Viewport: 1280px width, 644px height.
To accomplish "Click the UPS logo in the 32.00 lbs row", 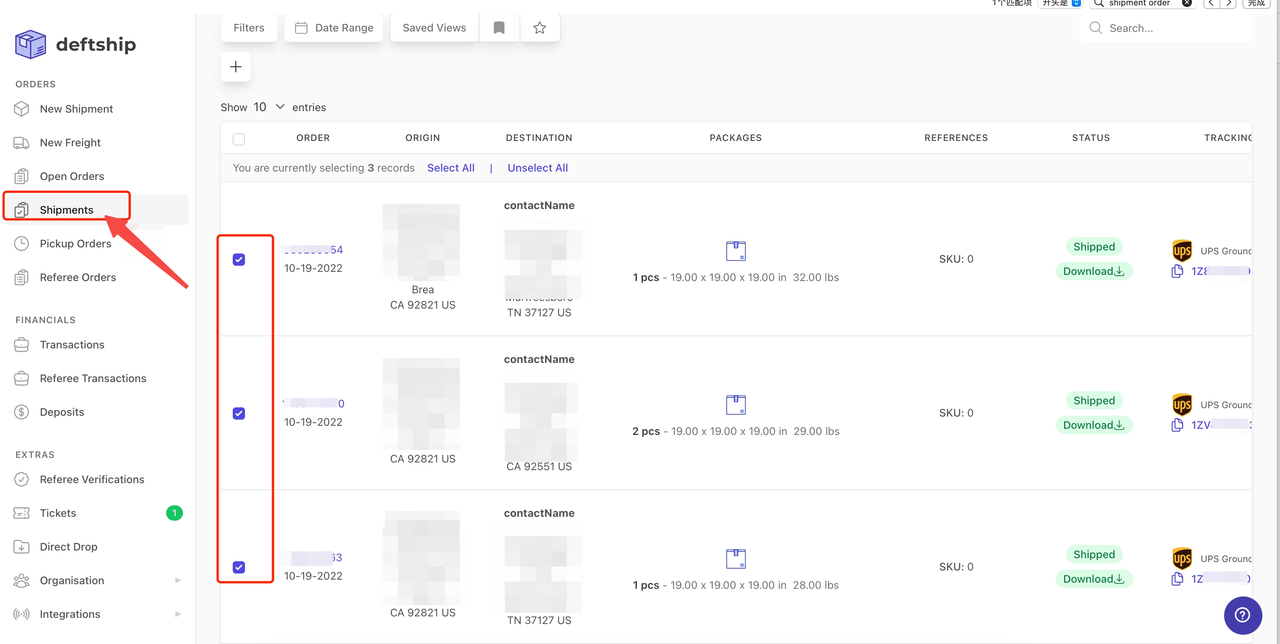I will [1182, 251].
